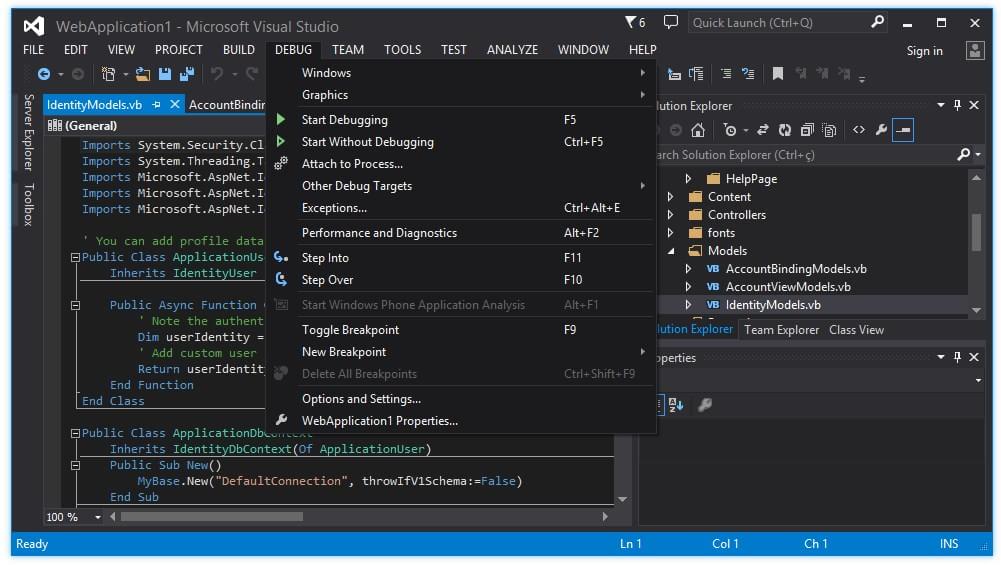Click the Comment Out Lines toolbar icon

click(726, 74)
